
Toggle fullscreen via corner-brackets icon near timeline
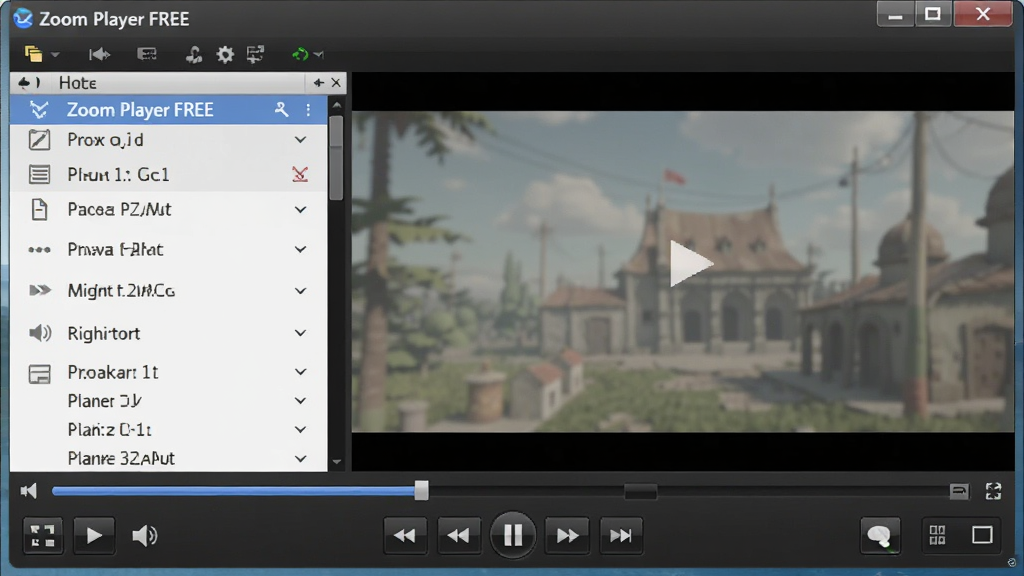(x=993, y=491)
